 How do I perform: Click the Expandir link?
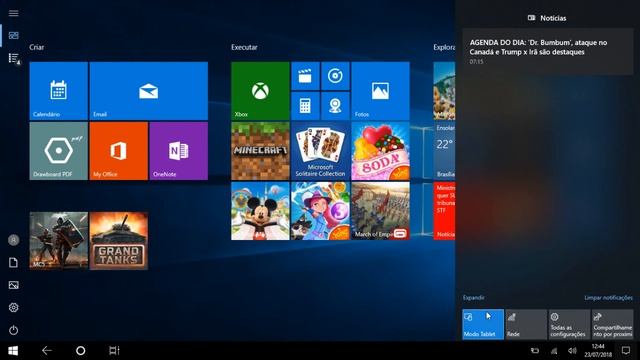point(473,298)
